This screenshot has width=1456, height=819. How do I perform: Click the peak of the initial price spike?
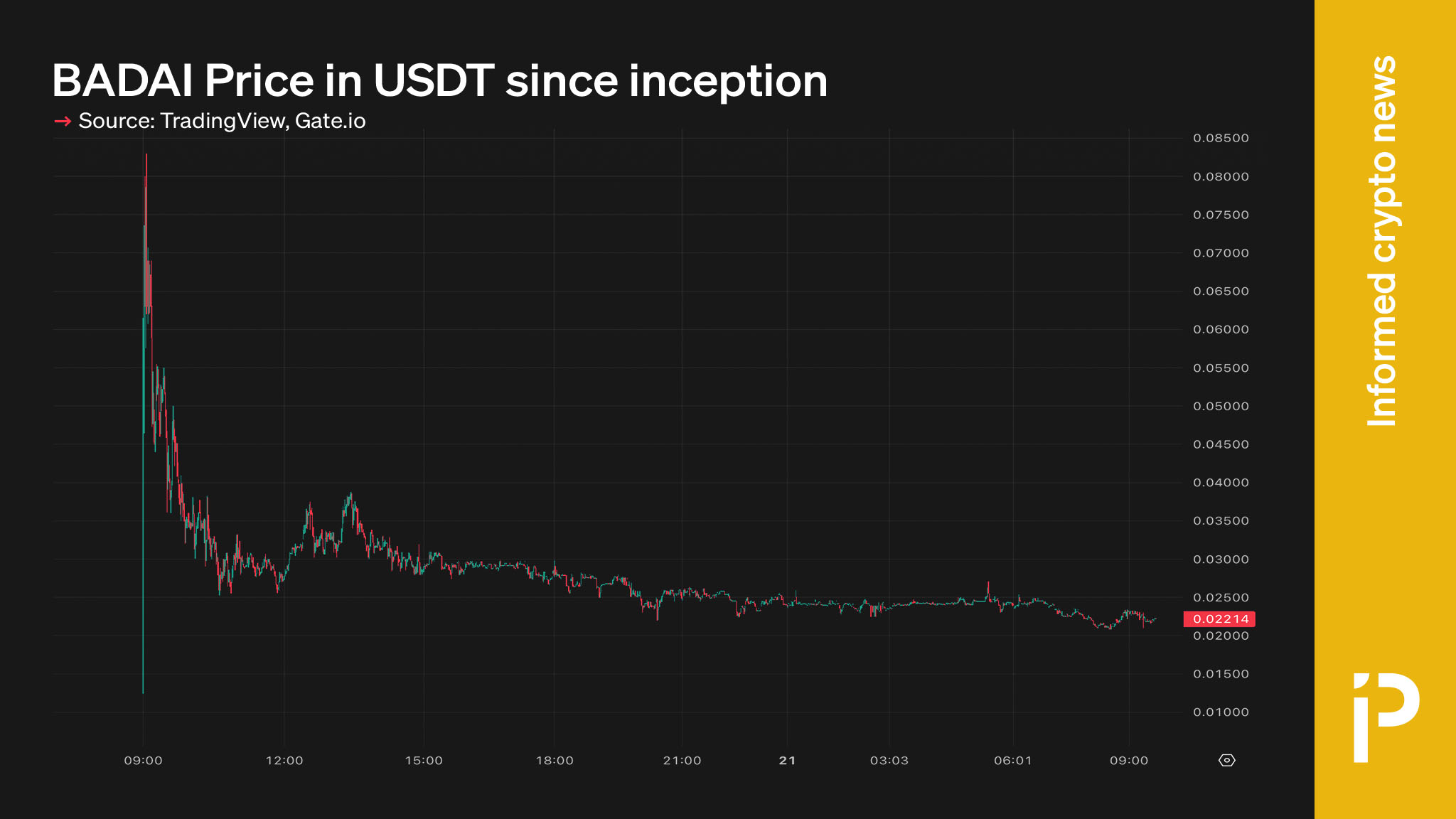click(x=146, y=155)
